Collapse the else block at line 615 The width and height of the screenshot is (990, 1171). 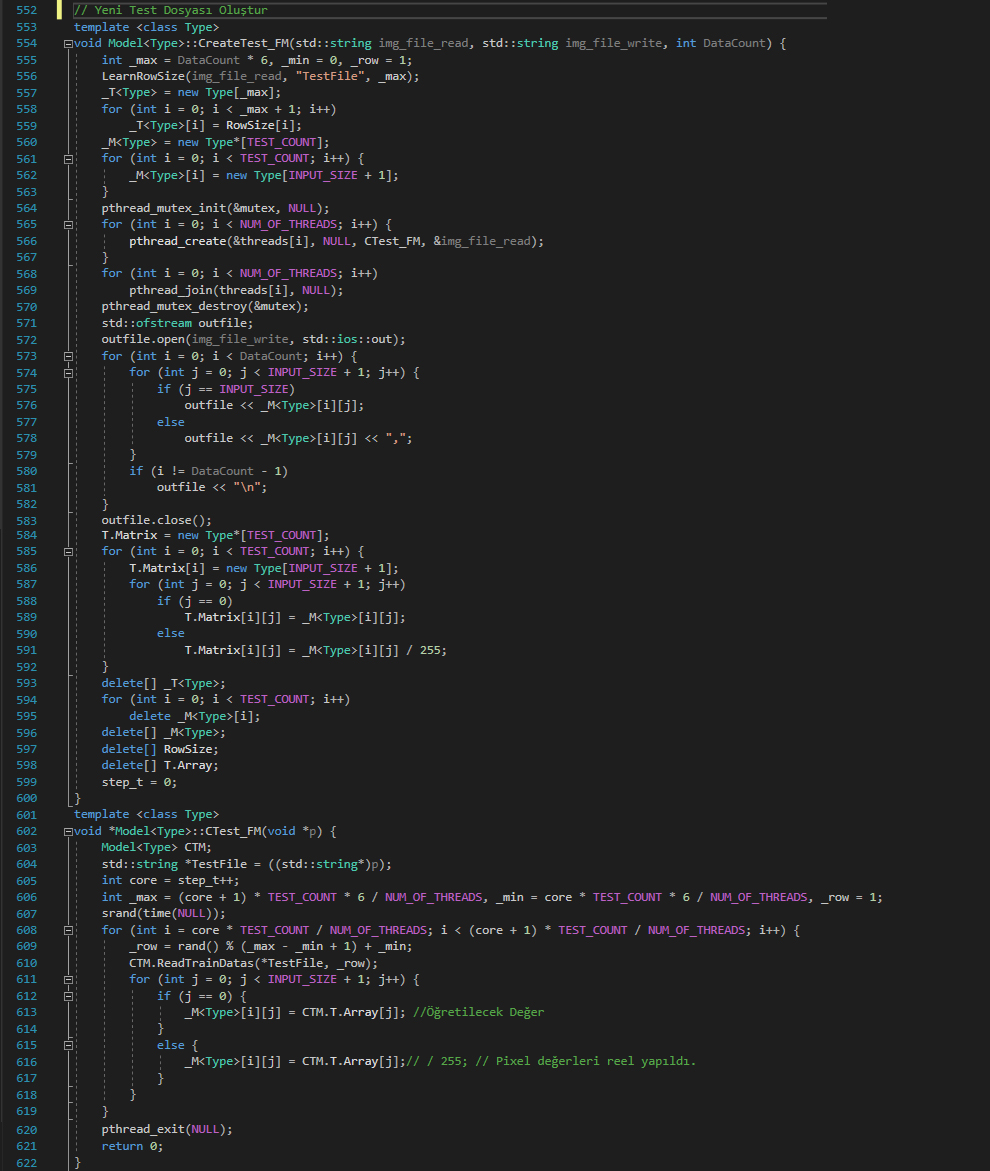point(67,1045)
